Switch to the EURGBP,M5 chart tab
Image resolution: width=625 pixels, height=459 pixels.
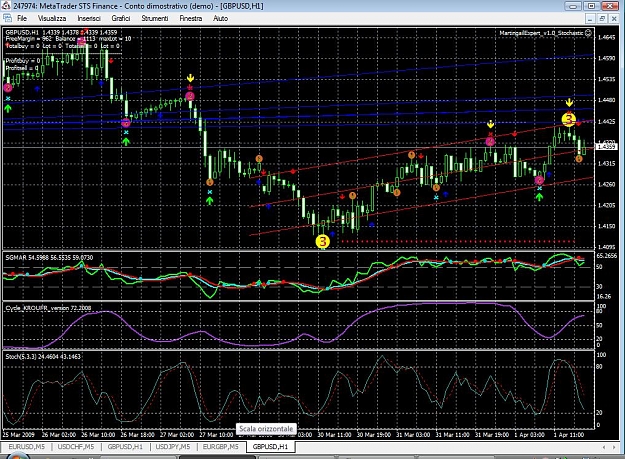pos(220,447)
